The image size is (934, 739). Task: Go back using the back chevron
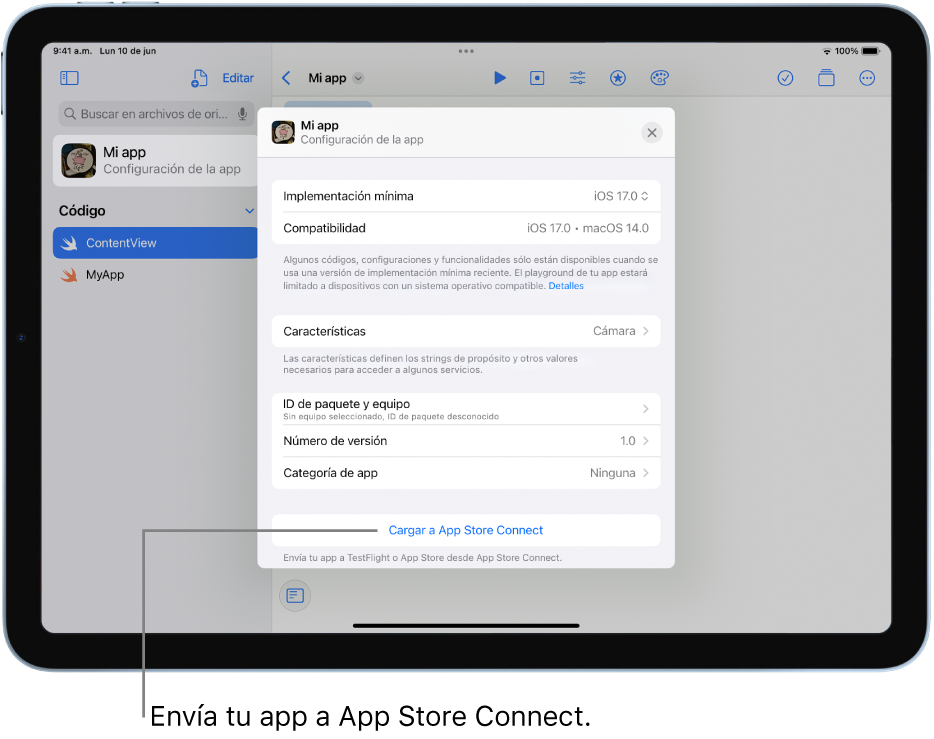[287, 78]
